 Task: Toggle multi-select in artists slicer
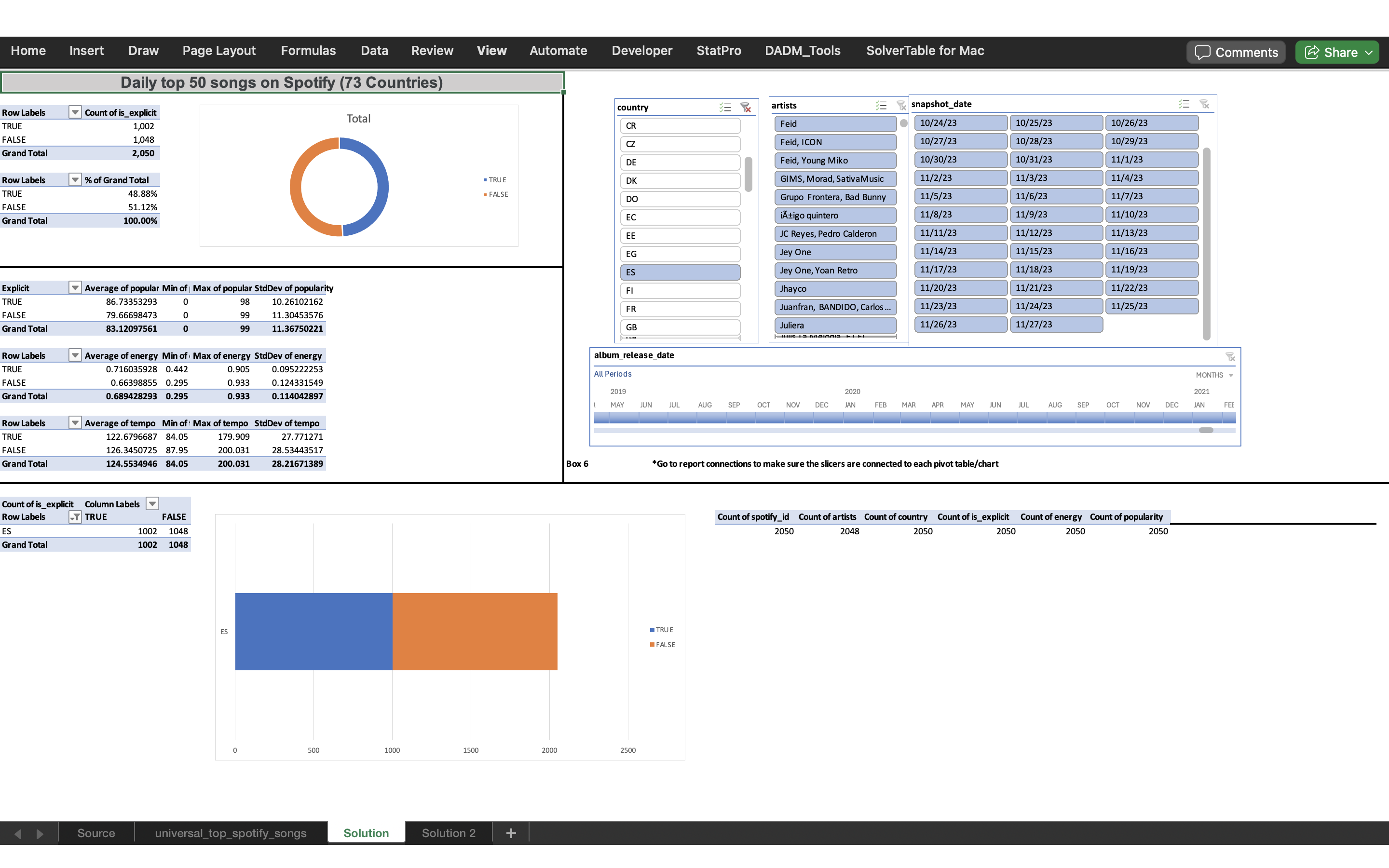point(881,106)
